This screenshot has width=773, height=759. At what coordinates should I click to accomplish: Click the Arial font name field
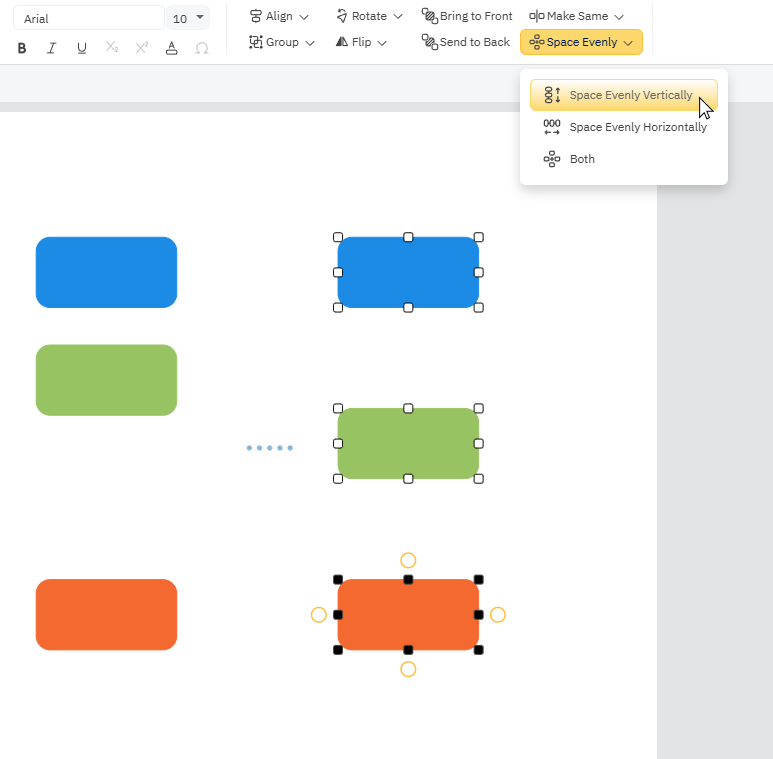click(x=88, y=18)
